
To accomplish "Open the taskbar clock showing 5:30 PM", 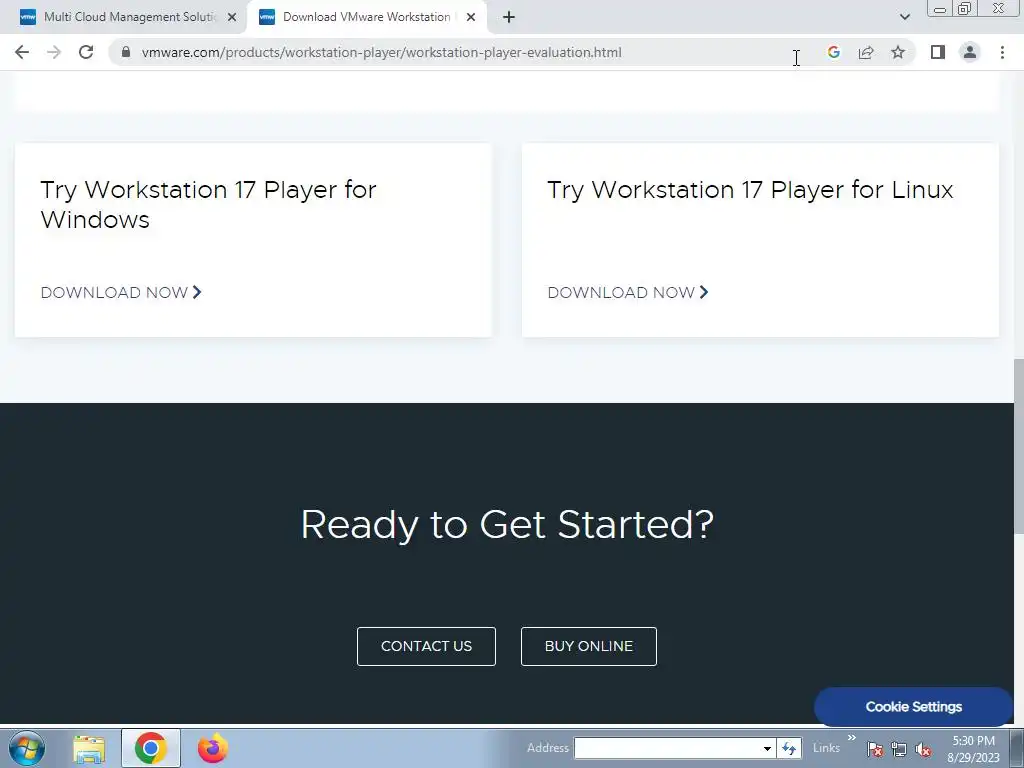I will click(x=974, y=749).
